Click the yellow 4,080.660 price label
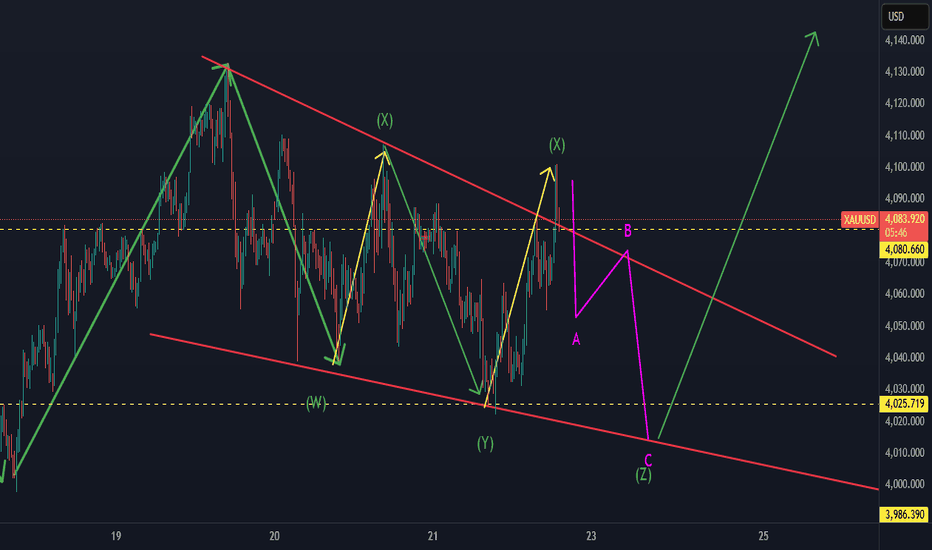The image size is (932, 550). click(x=904, y=249)
